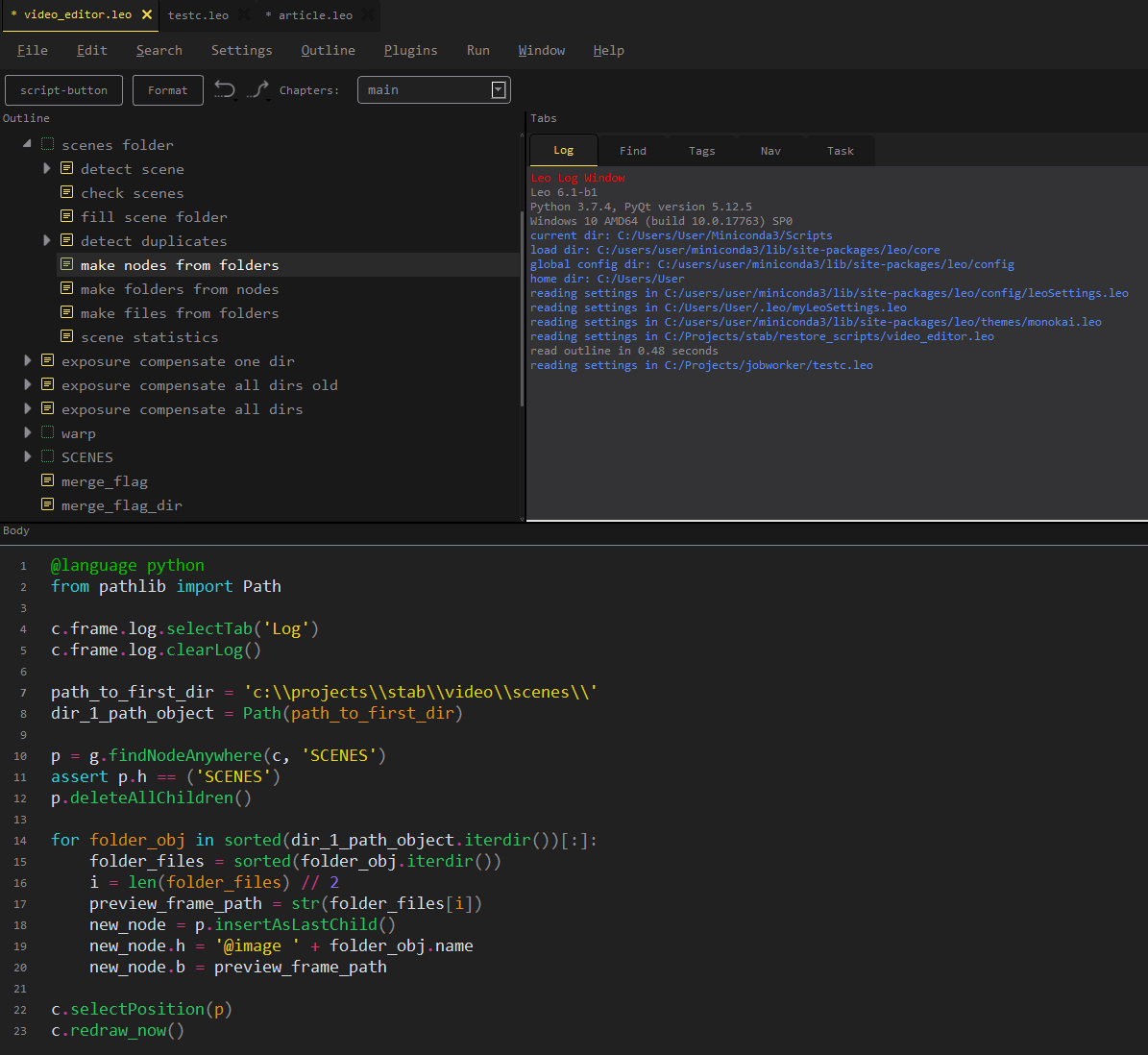Click the undo arrow icon in the toolbar
This screenshot has width=1148, height=1055.
pos(225,89)
